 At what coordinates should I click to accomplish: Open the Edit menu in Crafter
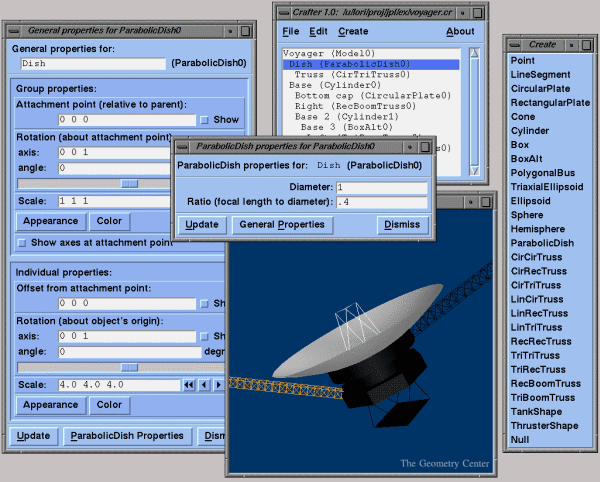318,32
